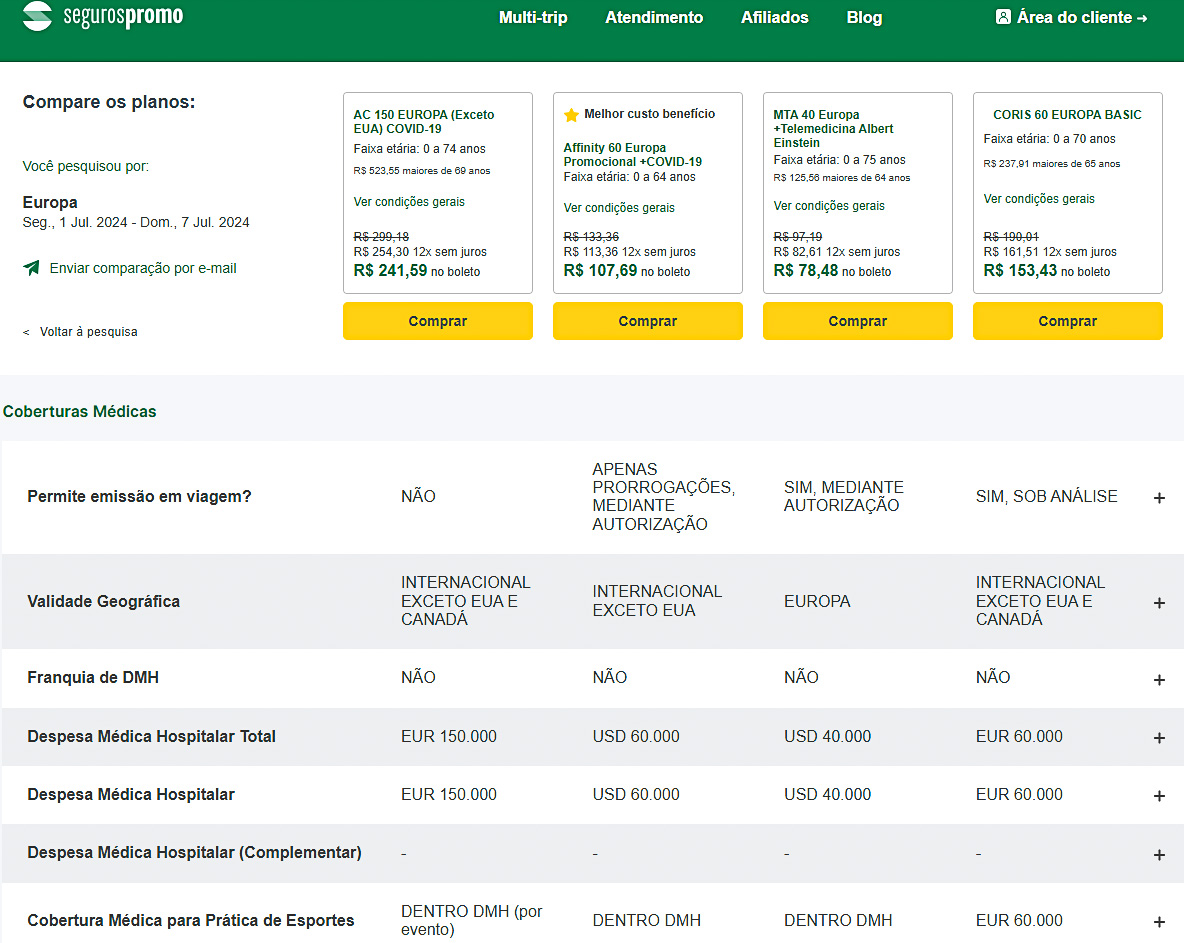Click the Coberturas Médicas section heading
Viewport: 1184px width, 943px height.
click(79, 411)
